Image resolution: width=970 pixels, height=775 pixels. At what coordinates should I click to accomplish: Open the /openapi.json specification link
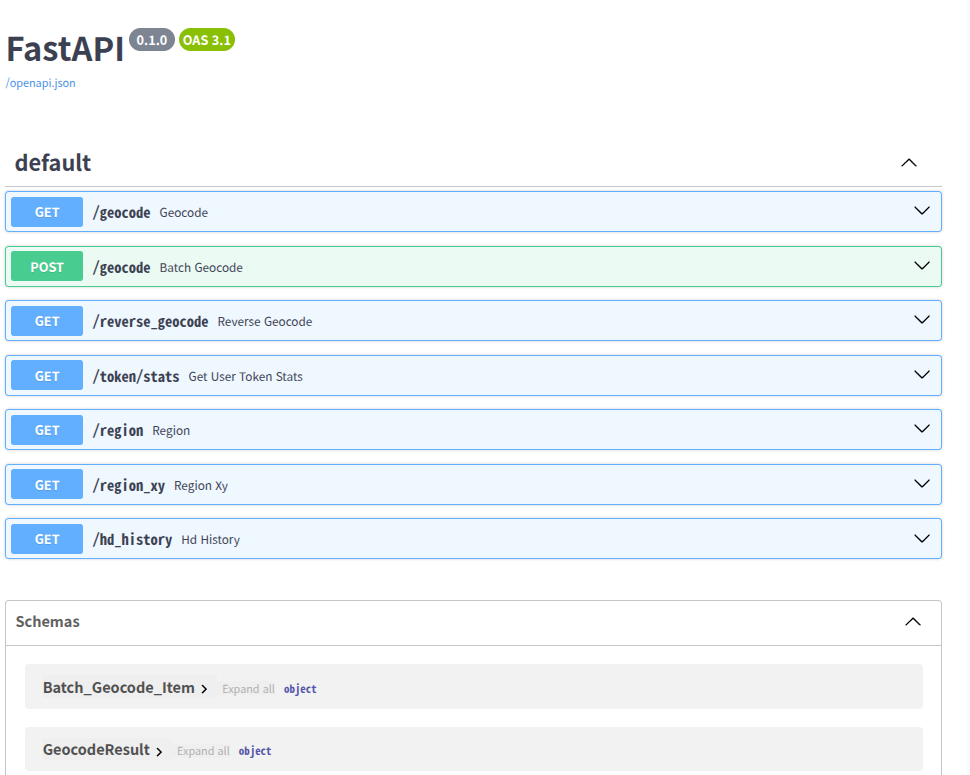click(40, 83)
